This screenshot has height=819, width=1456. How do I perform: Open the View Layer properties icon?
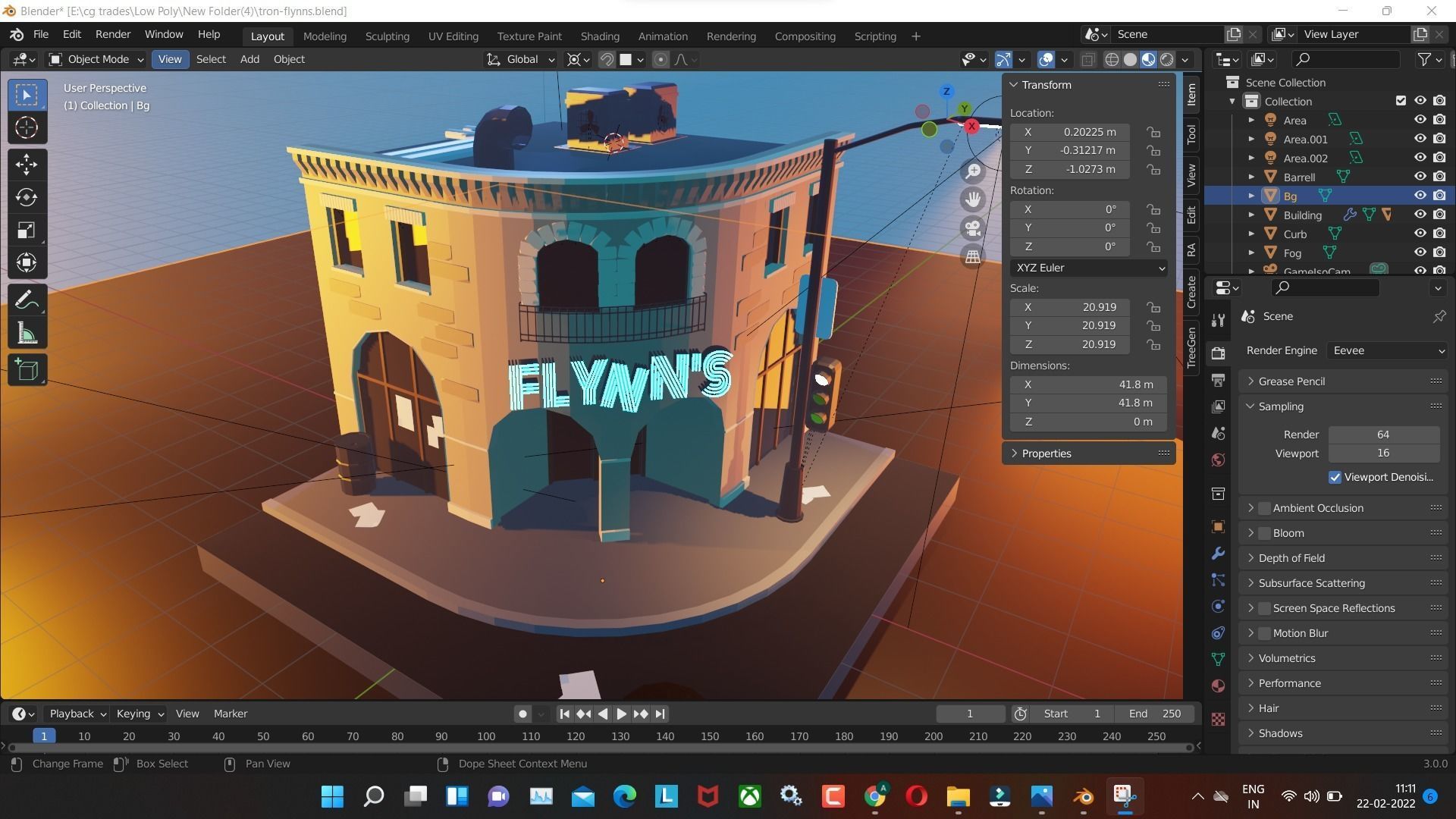point(1218,406)
